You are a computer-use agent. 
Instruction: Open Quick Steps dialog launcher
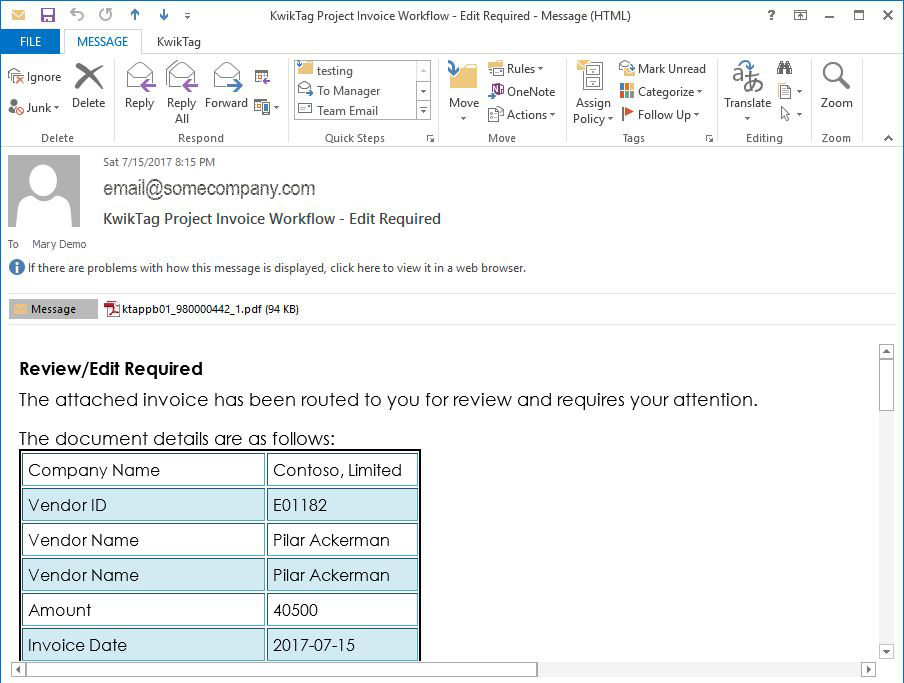tap(430, 138)
